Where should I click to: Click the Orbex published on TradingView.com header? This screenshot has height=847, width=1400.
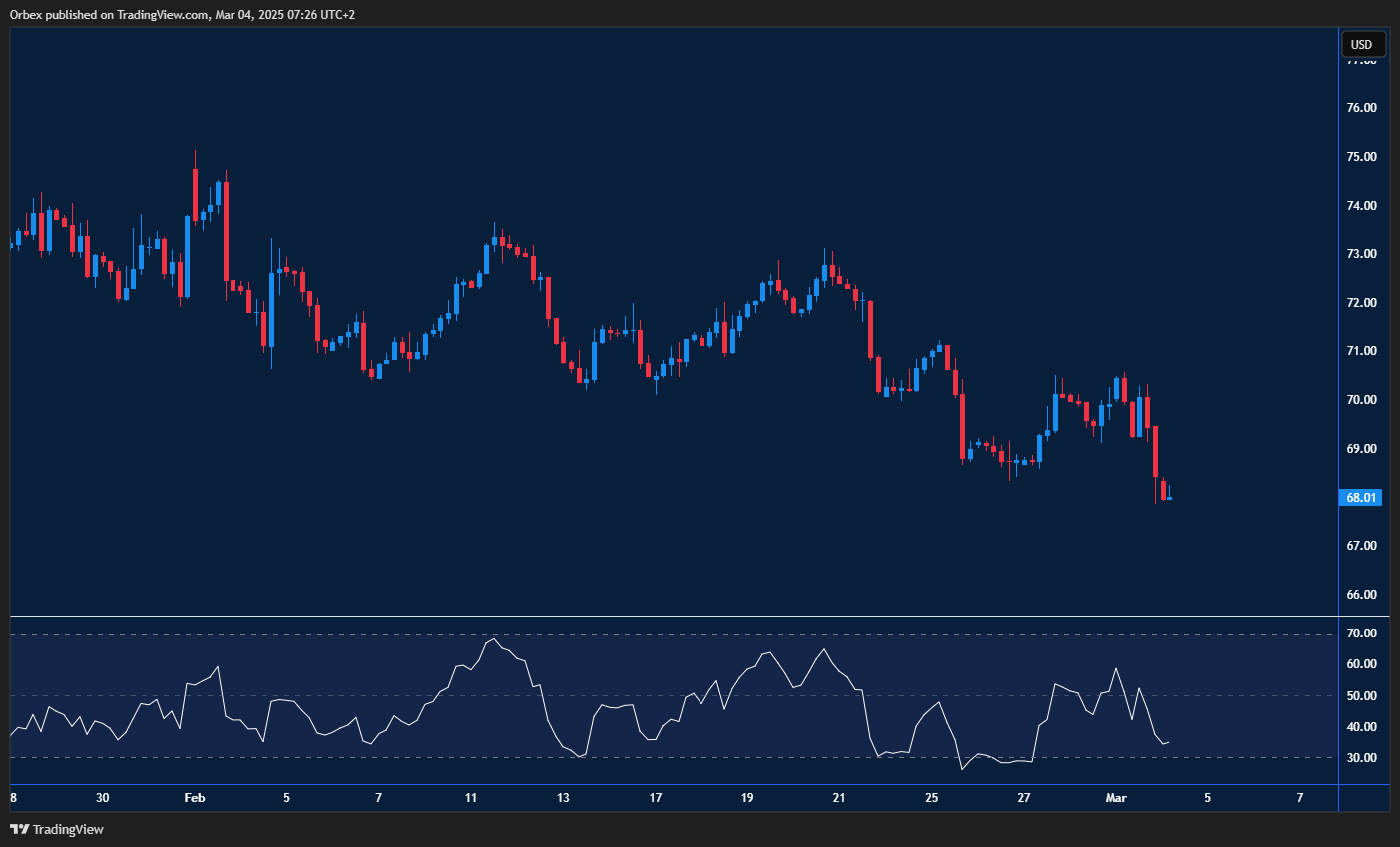coord(183,14)
